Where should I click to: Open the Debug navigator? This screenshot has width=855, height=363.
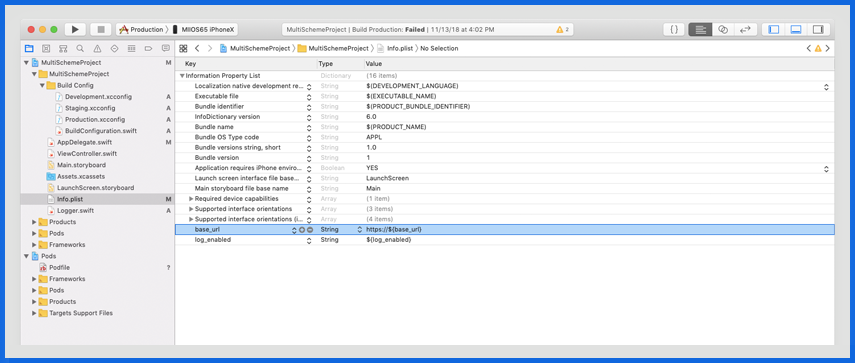[x=131, y=48]
